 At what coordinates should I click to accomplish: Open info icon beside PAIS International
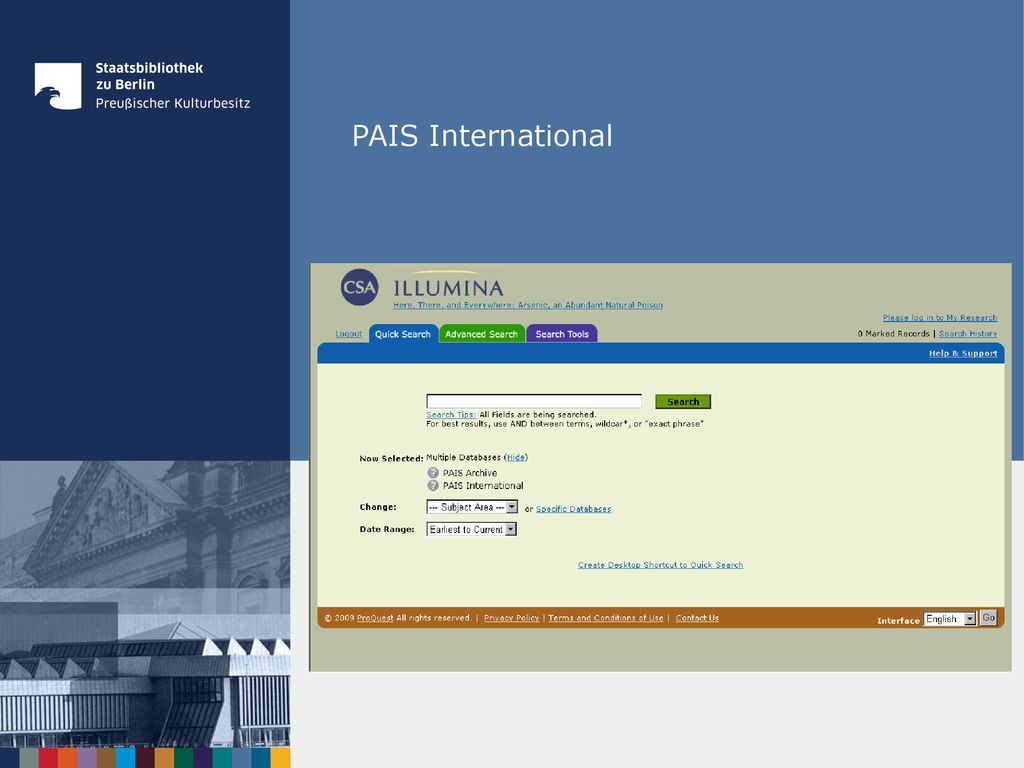(x=433, y=485)
